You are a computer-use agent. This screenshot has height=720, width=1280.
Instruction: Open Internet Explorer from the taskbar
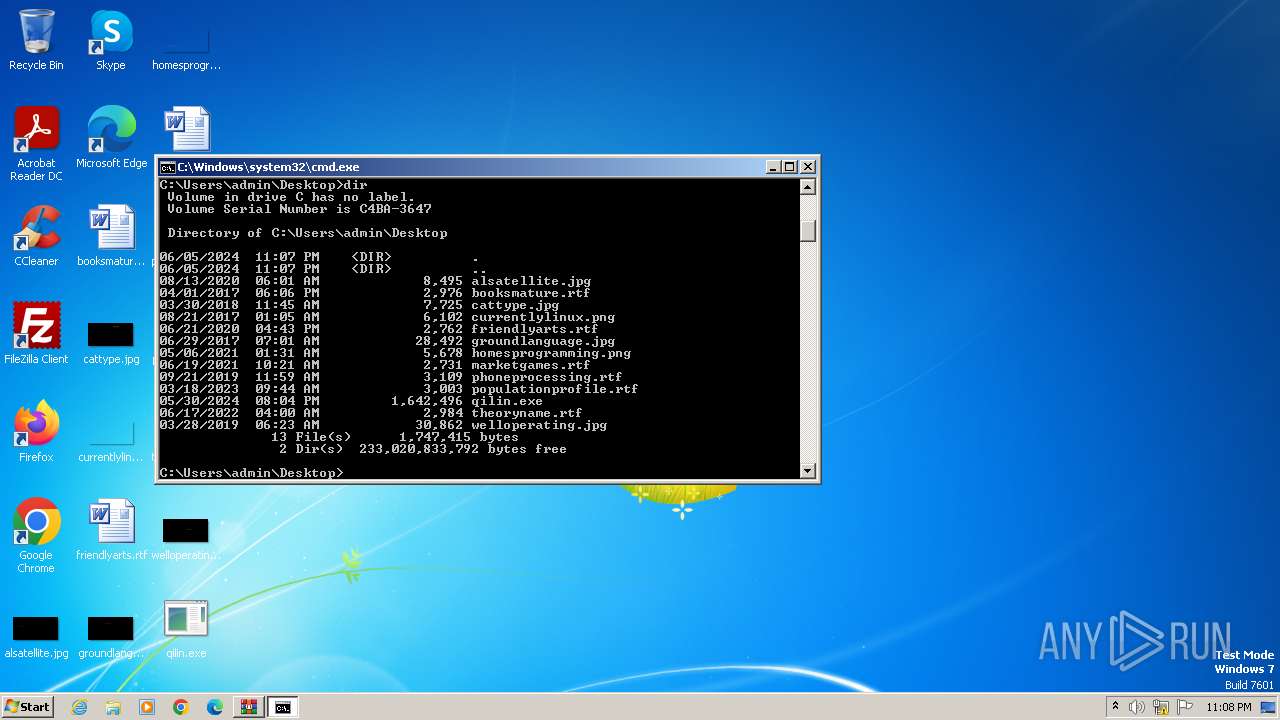pyautogui.click(x=80, y=707)
